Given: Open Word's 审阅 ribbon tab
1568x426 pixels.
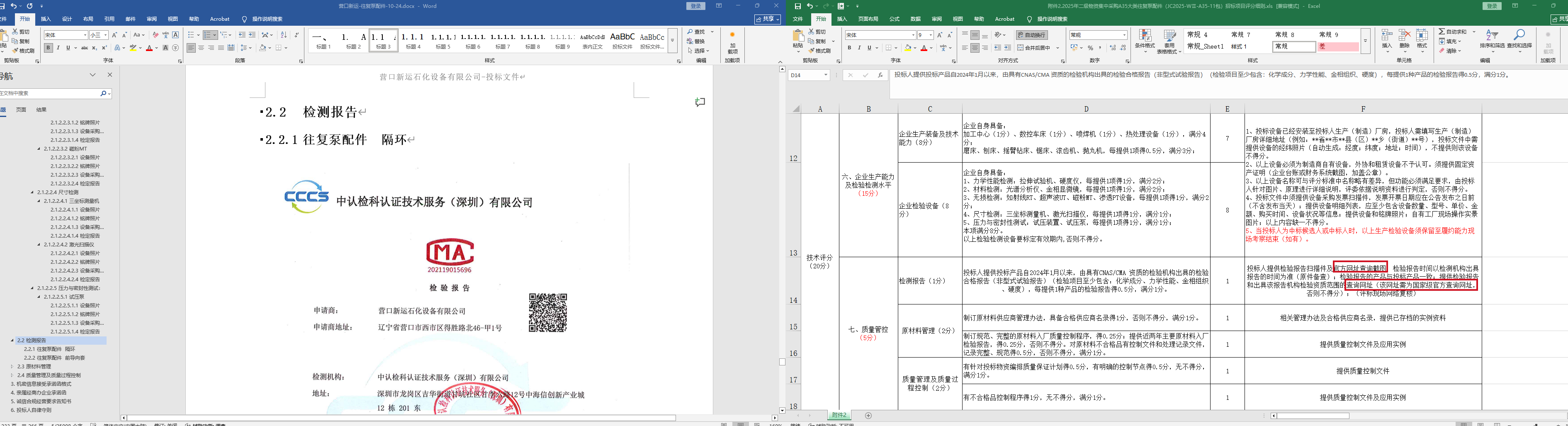Looking at the screenshot, I should (x=151, y=19).
